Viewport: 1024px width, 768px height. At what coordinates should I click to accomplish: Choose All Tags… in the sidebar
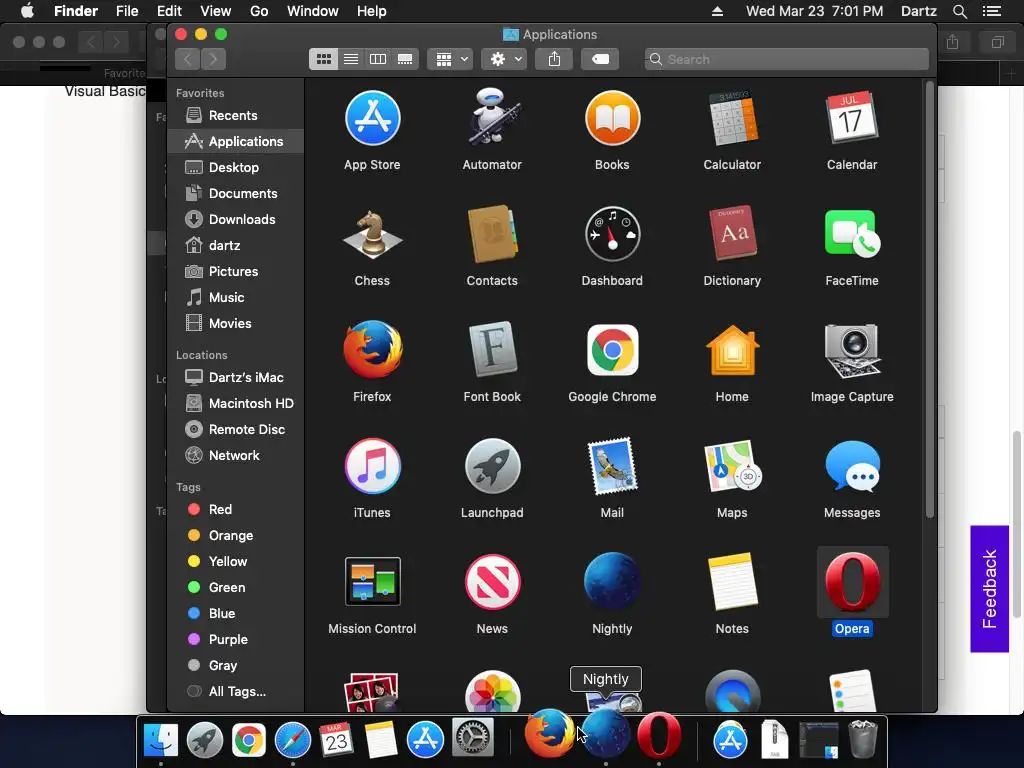click(236, 692)
